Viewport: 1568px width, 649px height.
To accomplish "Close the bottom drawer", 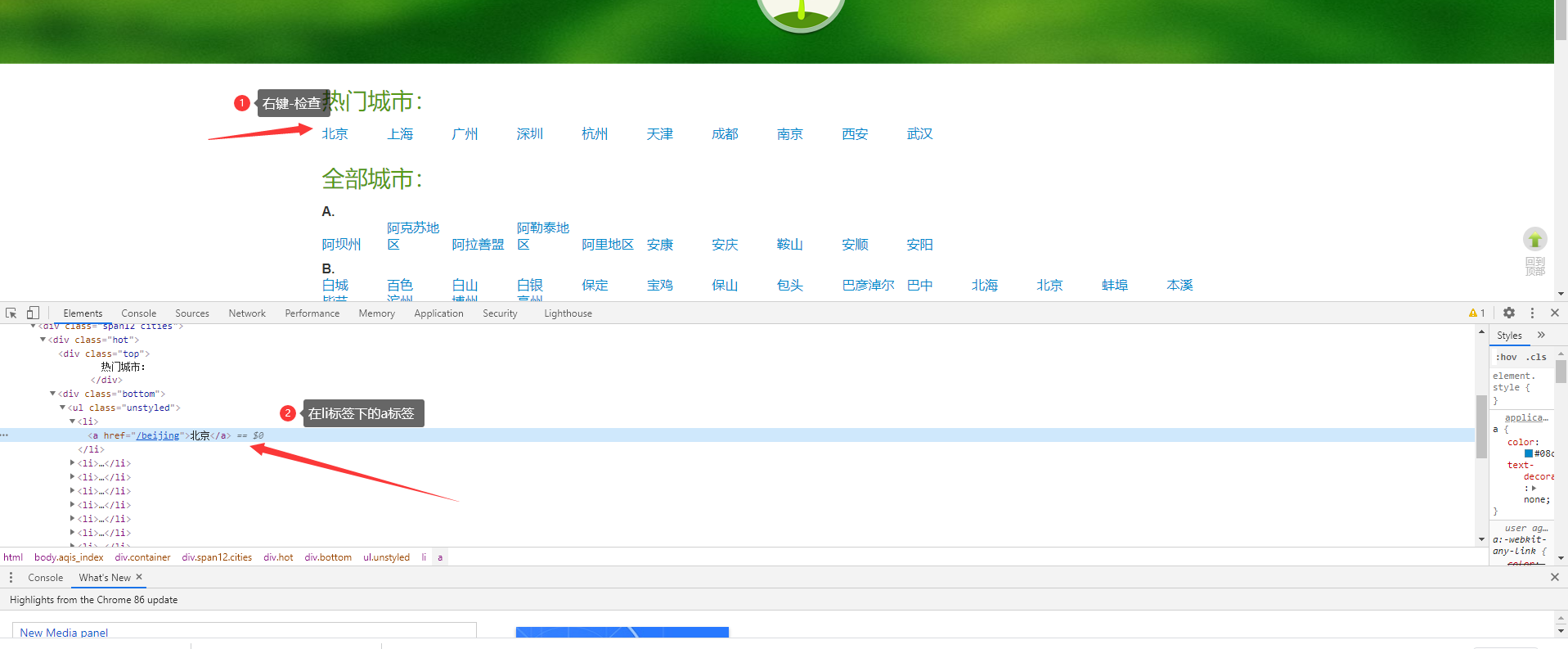I will (1555, 577).
